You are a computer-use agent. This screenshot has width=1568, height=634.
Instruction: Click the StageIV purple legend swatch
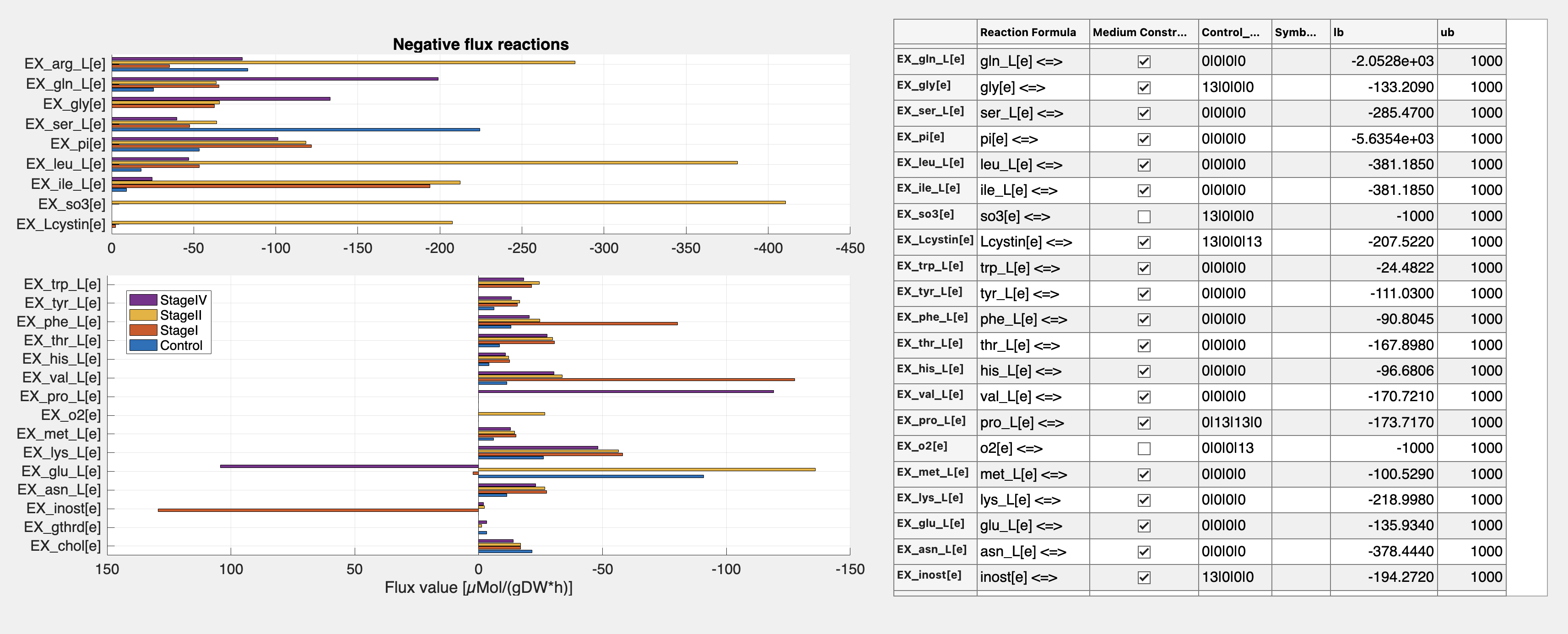coord(143,300)
